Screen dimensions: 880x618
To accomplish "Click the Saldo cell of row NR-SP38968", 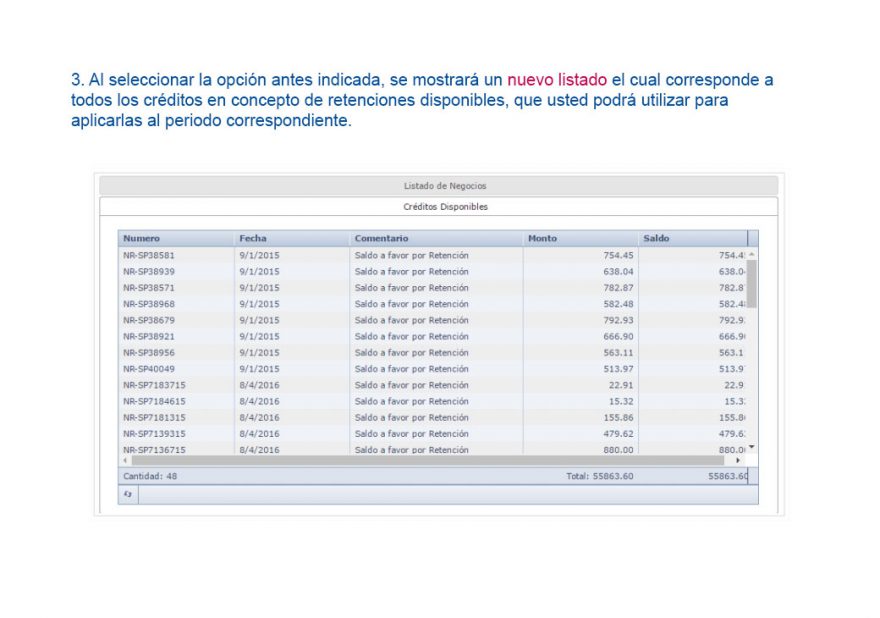I will [x=693, y=304].
